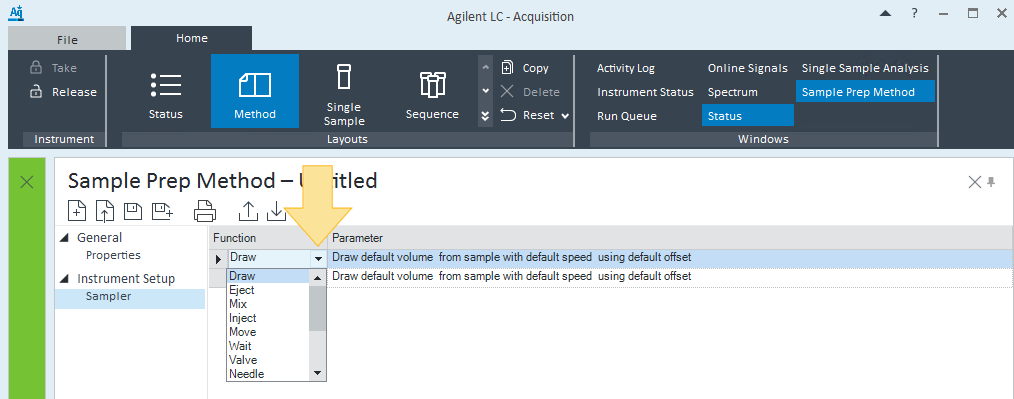Open the Single Sample layout
This screenshot has width=1014, height=399.
pyautogui.click(x=343, y=91)
